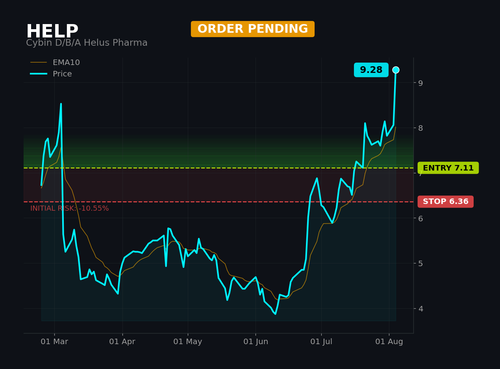The height and width of the screenshot is (369, 500).
Task: Click the 9.28 current price label
Action: coord(371,70)
